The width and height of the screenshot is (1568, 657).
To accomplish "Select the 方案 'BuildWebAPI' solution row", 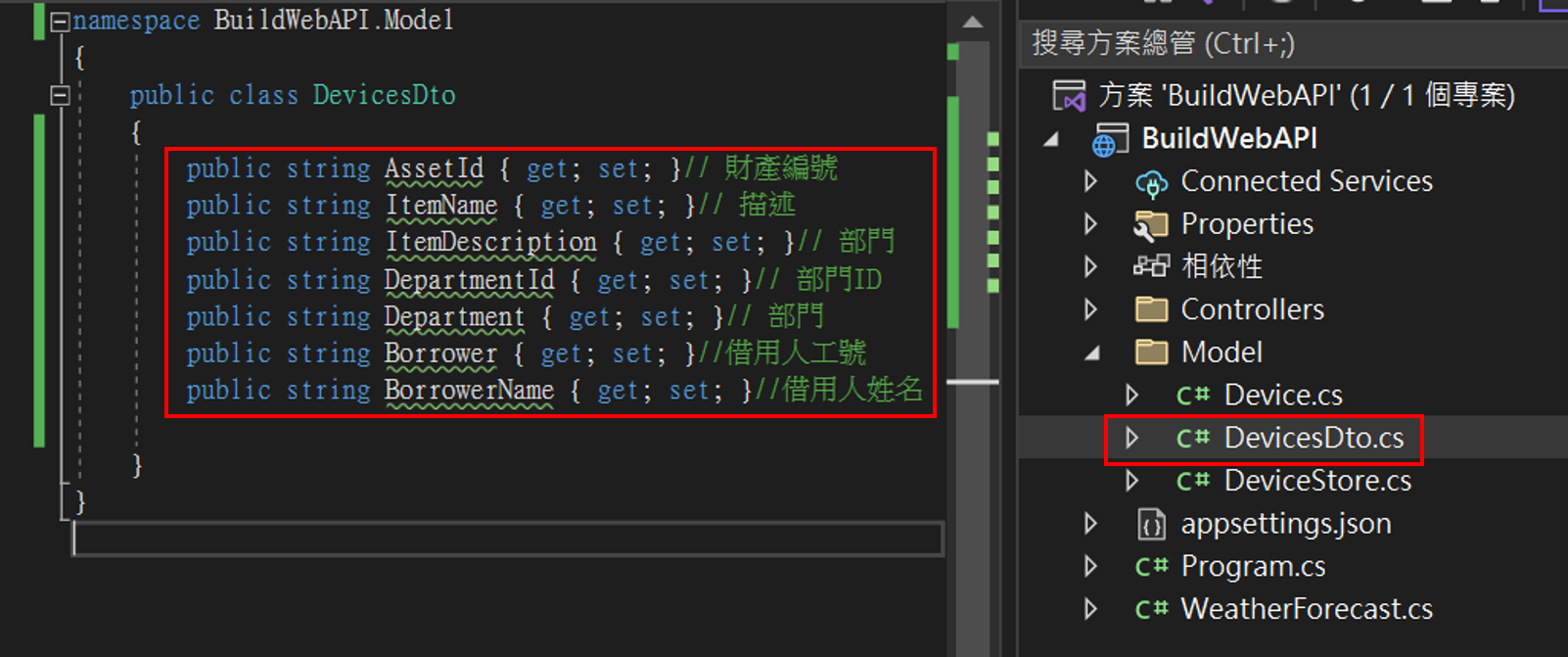I will click(x=1307, y=96).
